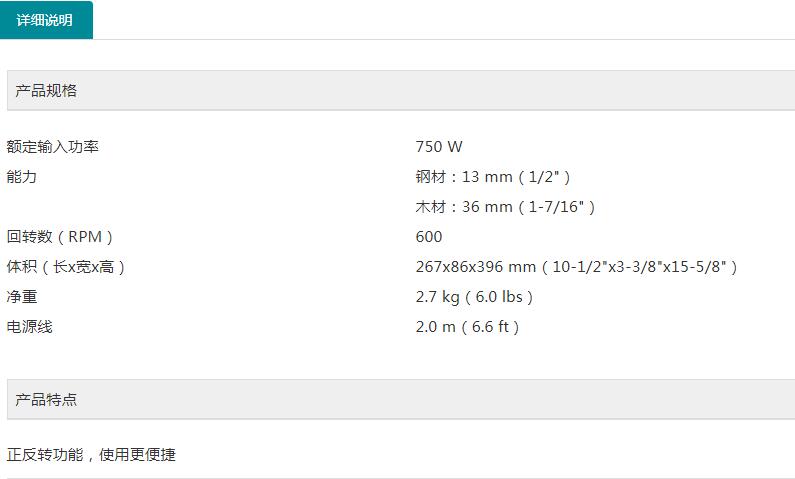Select the 电源线 label

tap(29, 327)
